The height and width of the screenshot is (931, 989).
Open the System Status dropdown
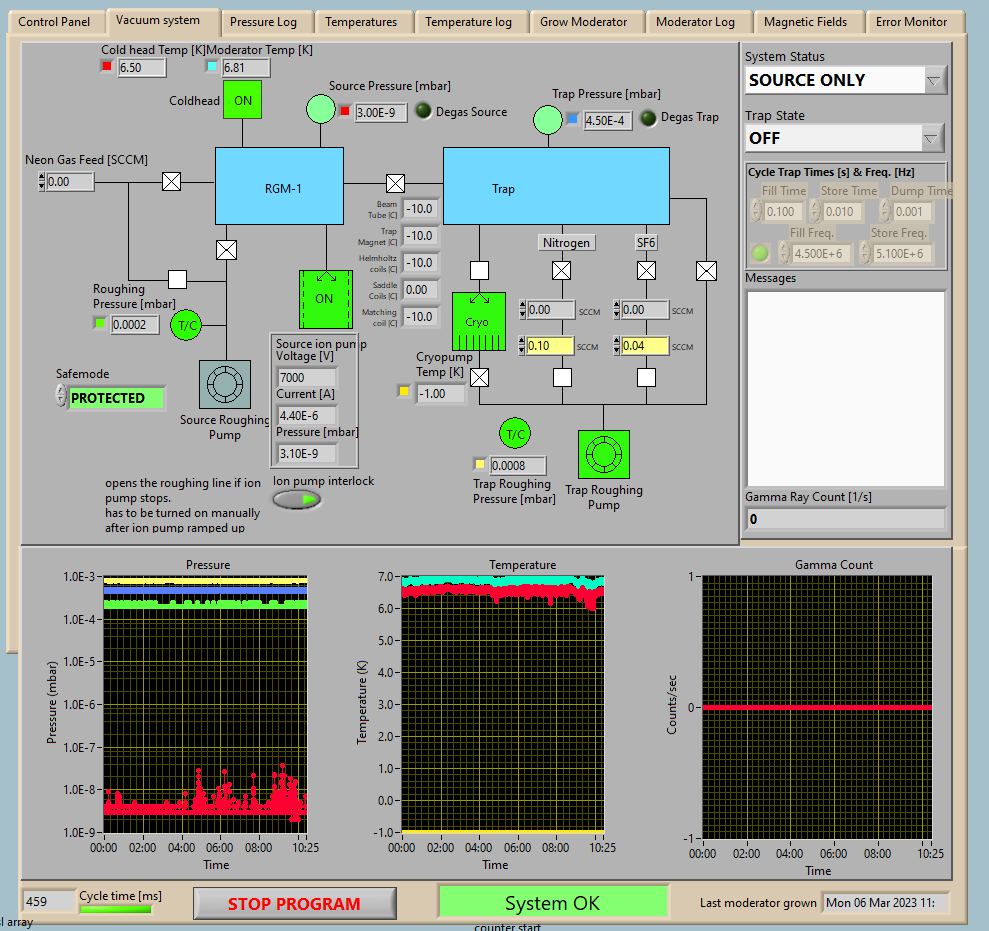click(x=934, y=80)
